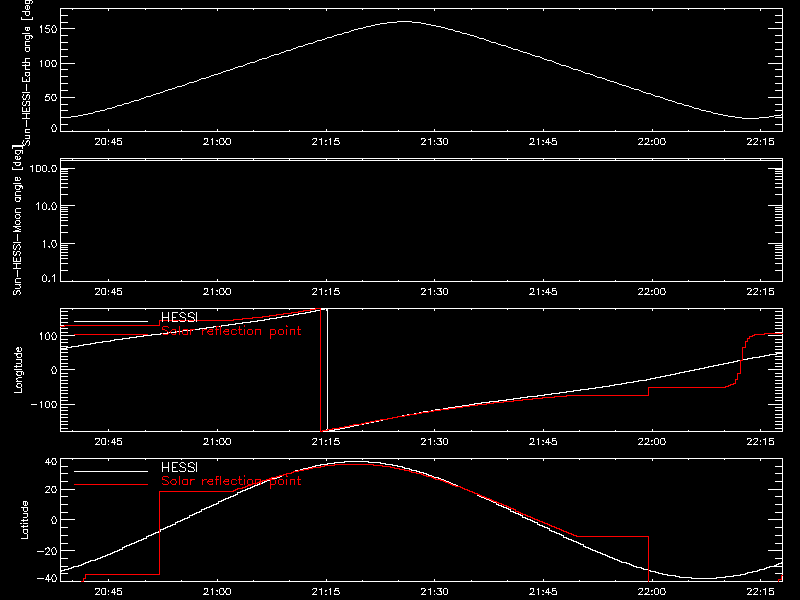Click the 0 tick label on Latitude axis
The width and height of the screenshot is (800, 600).
click(x=54, y=520)
